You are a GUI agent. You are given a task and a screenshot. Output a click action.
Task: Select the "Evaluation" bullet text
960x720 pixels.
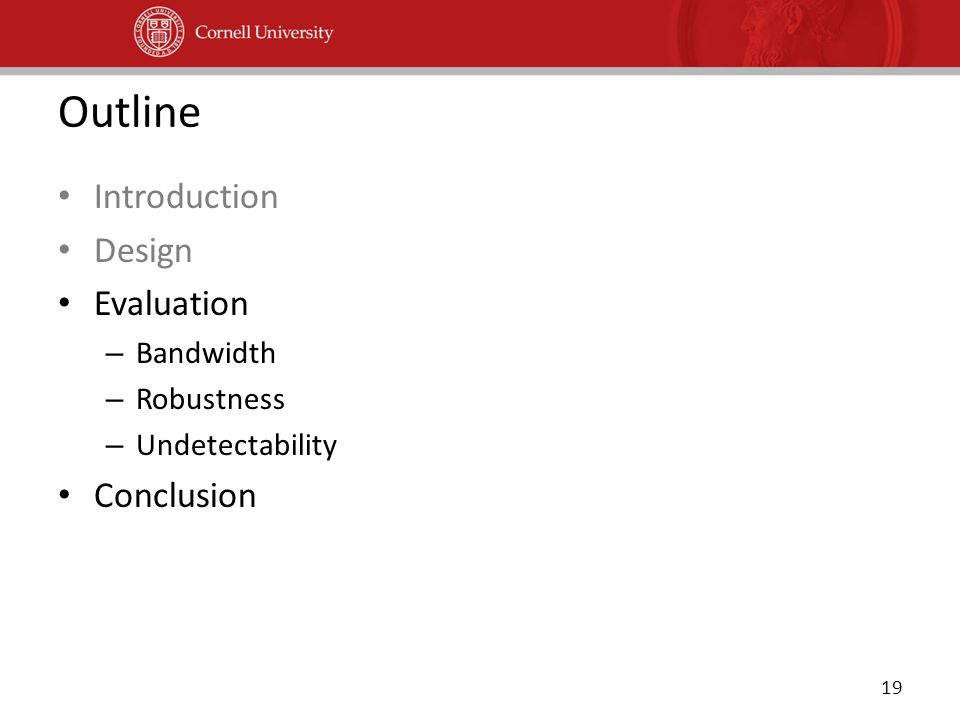tap(171, 304)
